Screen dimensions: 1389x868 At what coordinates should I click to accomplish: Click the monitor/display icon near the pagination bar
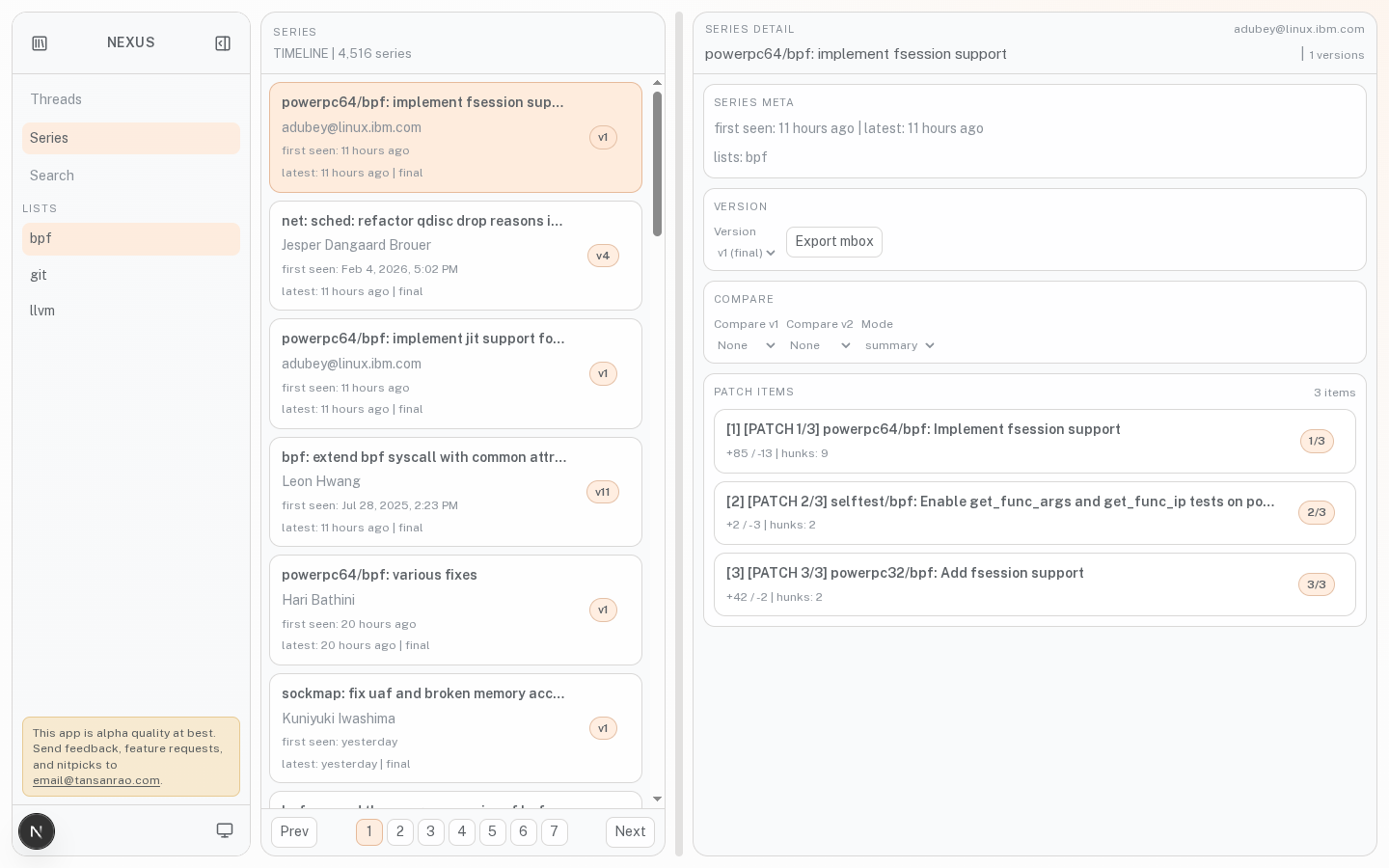(x=225, y=830)
